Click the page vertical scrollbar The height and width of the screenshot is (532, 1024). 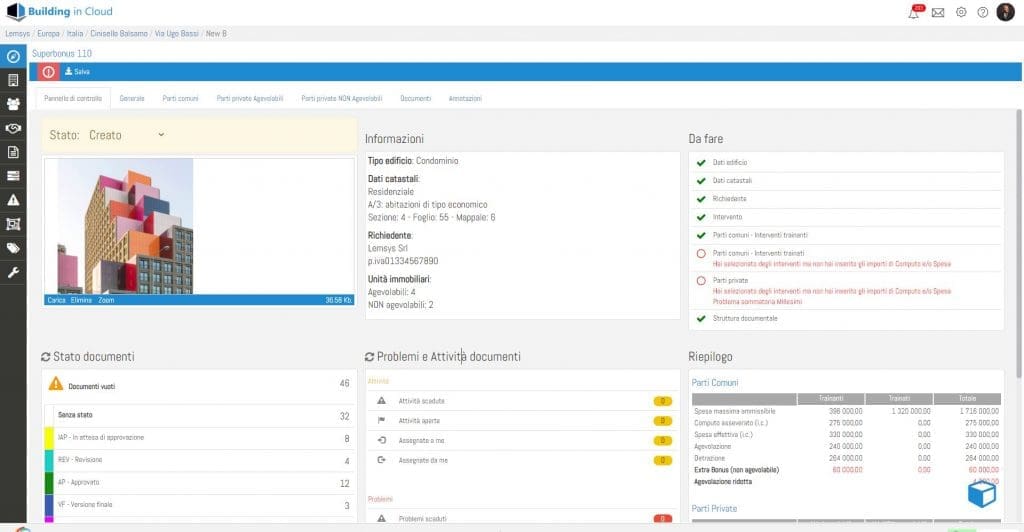1019,243
